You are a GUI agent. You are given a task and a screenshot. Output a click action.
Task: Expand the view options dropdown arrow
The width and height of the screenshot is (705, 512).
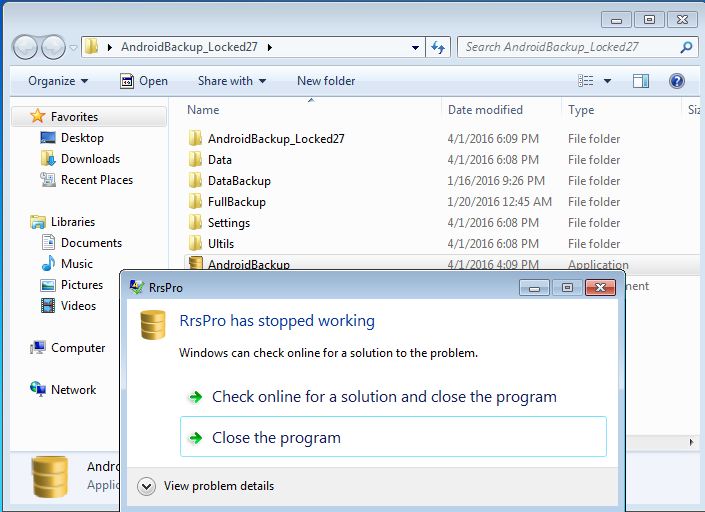tap(607, 81)
